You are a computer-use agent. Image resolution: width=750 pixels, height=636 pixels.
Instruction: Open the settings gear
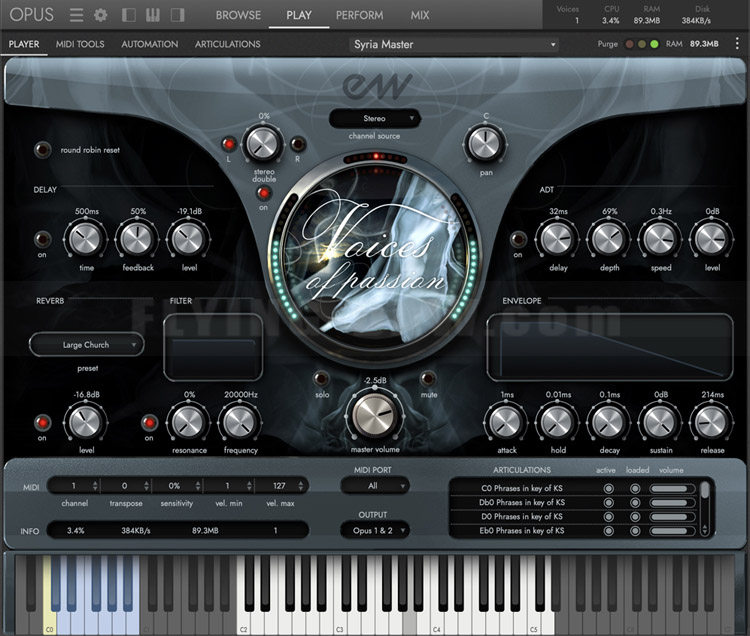coord(100,15)
